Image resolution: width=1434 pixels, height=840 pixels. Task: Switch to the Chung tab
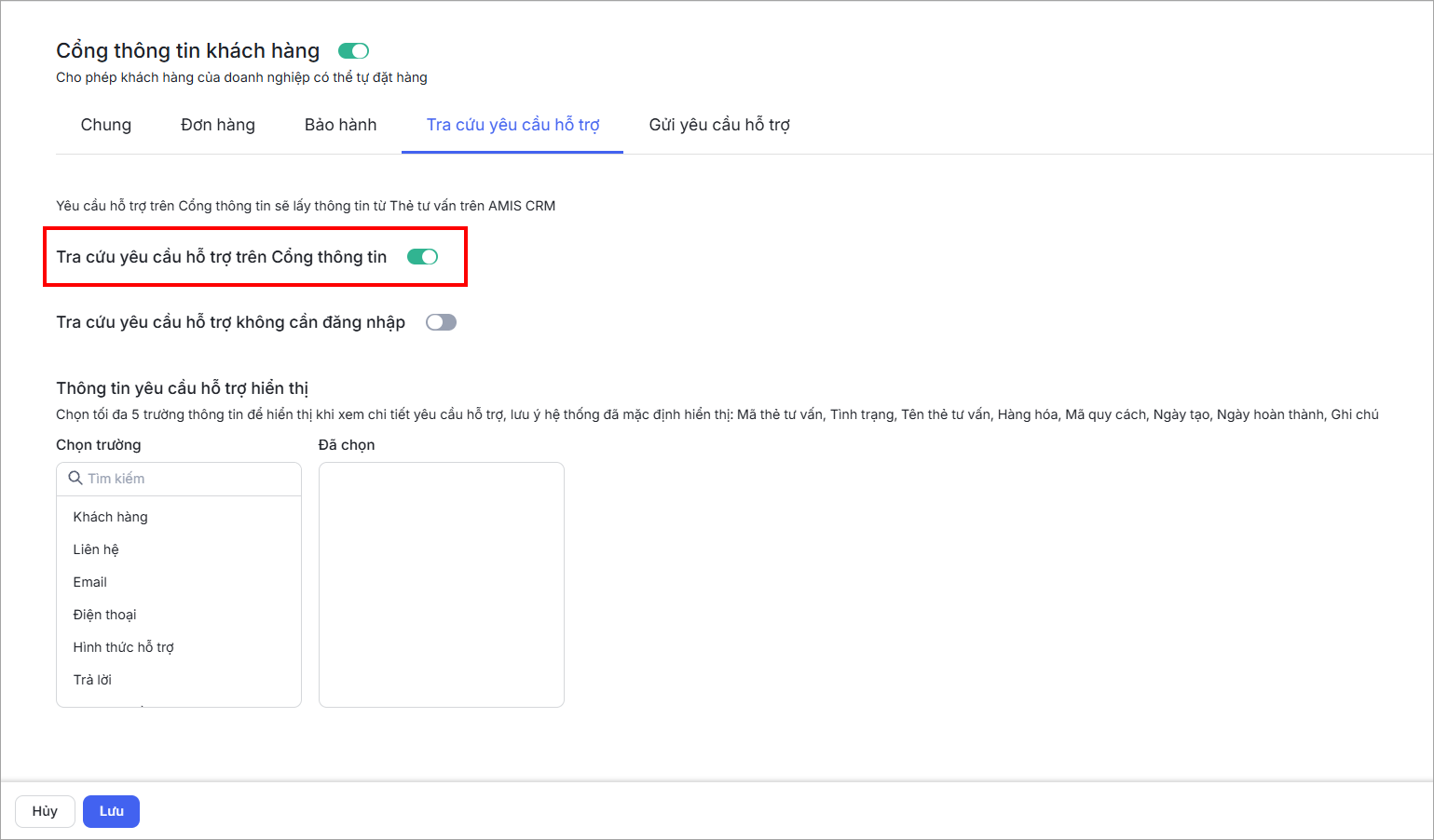[x=106, y=125]
